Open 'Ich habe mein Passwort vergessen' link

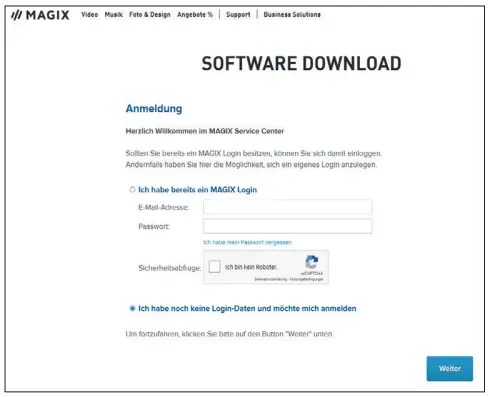pos(247,242)
